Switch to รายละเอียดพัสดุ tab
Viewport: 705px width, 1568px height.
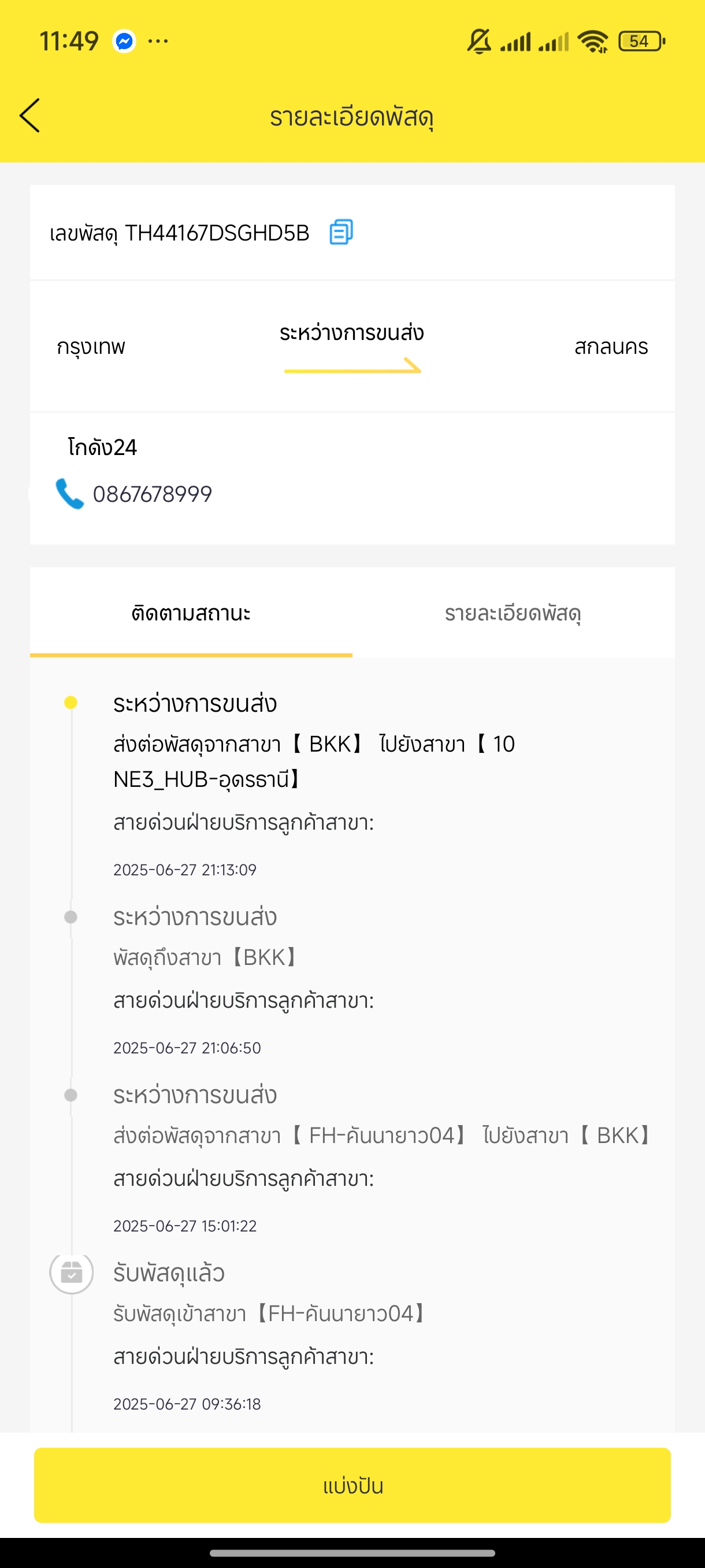[513, 612]
